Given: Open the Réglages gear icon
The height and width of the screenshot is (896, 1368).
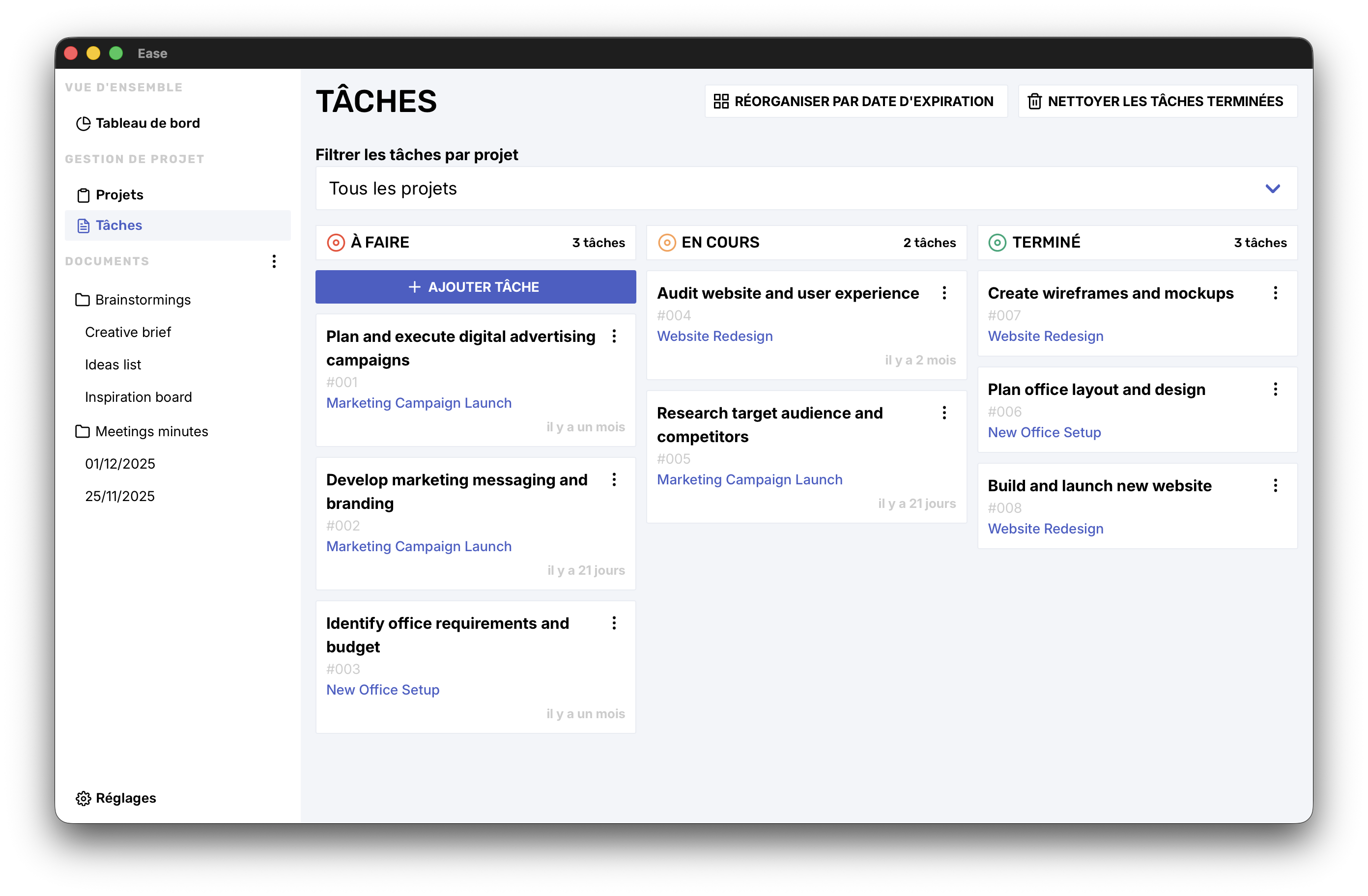Looking at the screenshot, I should point(84,798).
